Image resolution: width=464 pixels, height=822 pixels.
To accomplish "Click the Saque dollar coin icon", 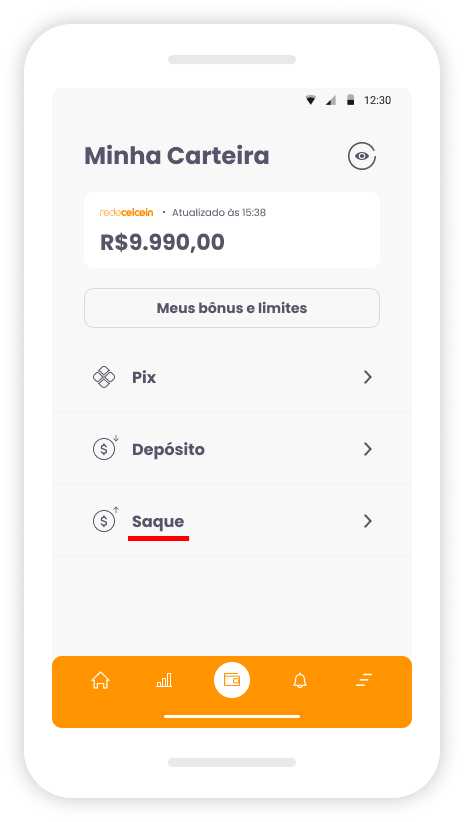I will (x=105, y=520).
